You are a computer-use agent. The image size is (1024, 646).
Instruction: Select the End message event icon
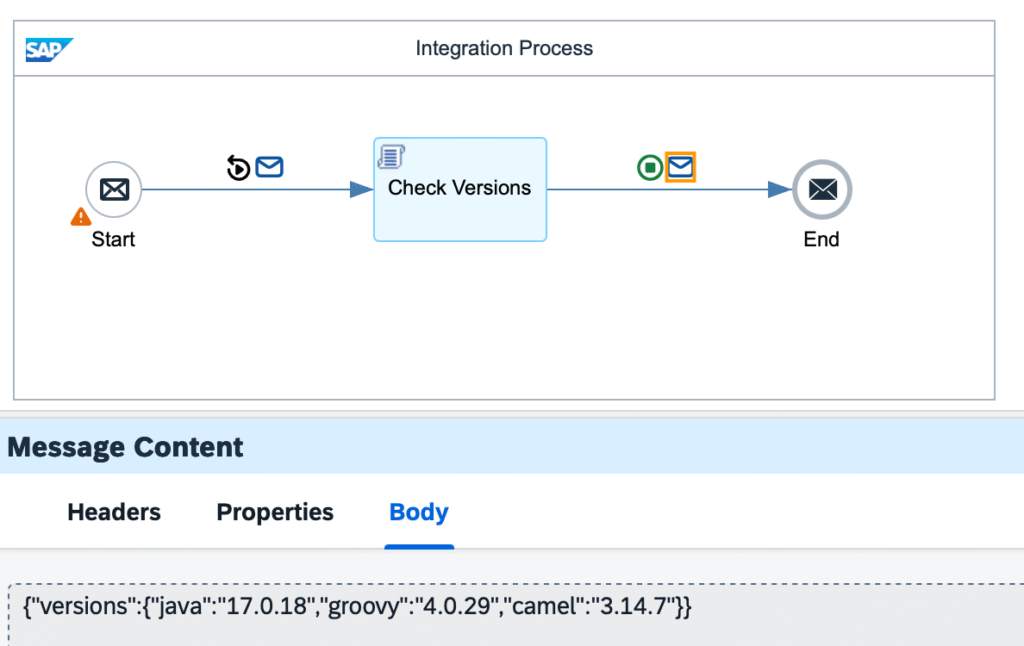coord(822,189)
